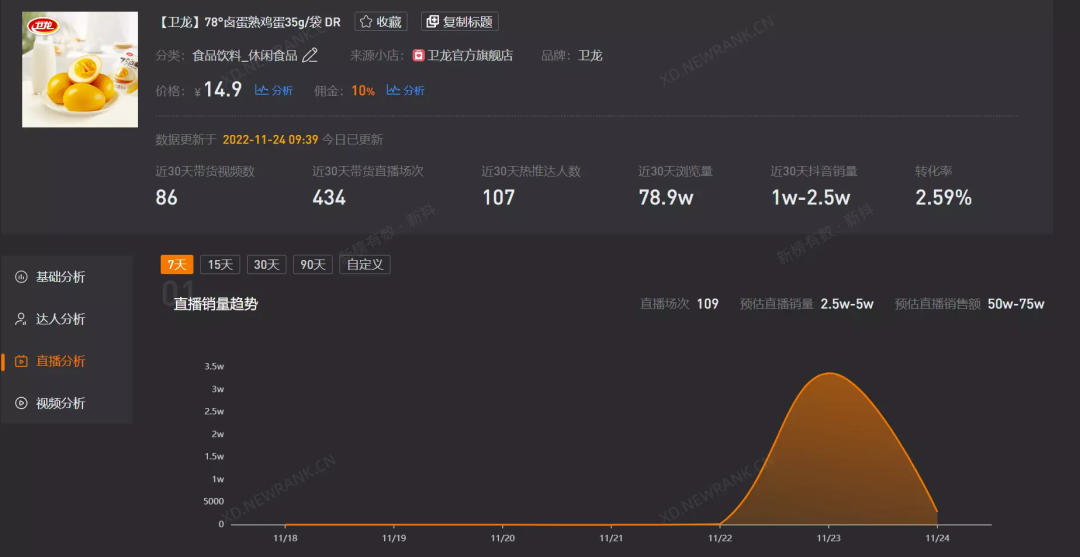Click the commission value 10%
Image resolution: width=1080 pixels, height=557 pixels.
(363, 91)
